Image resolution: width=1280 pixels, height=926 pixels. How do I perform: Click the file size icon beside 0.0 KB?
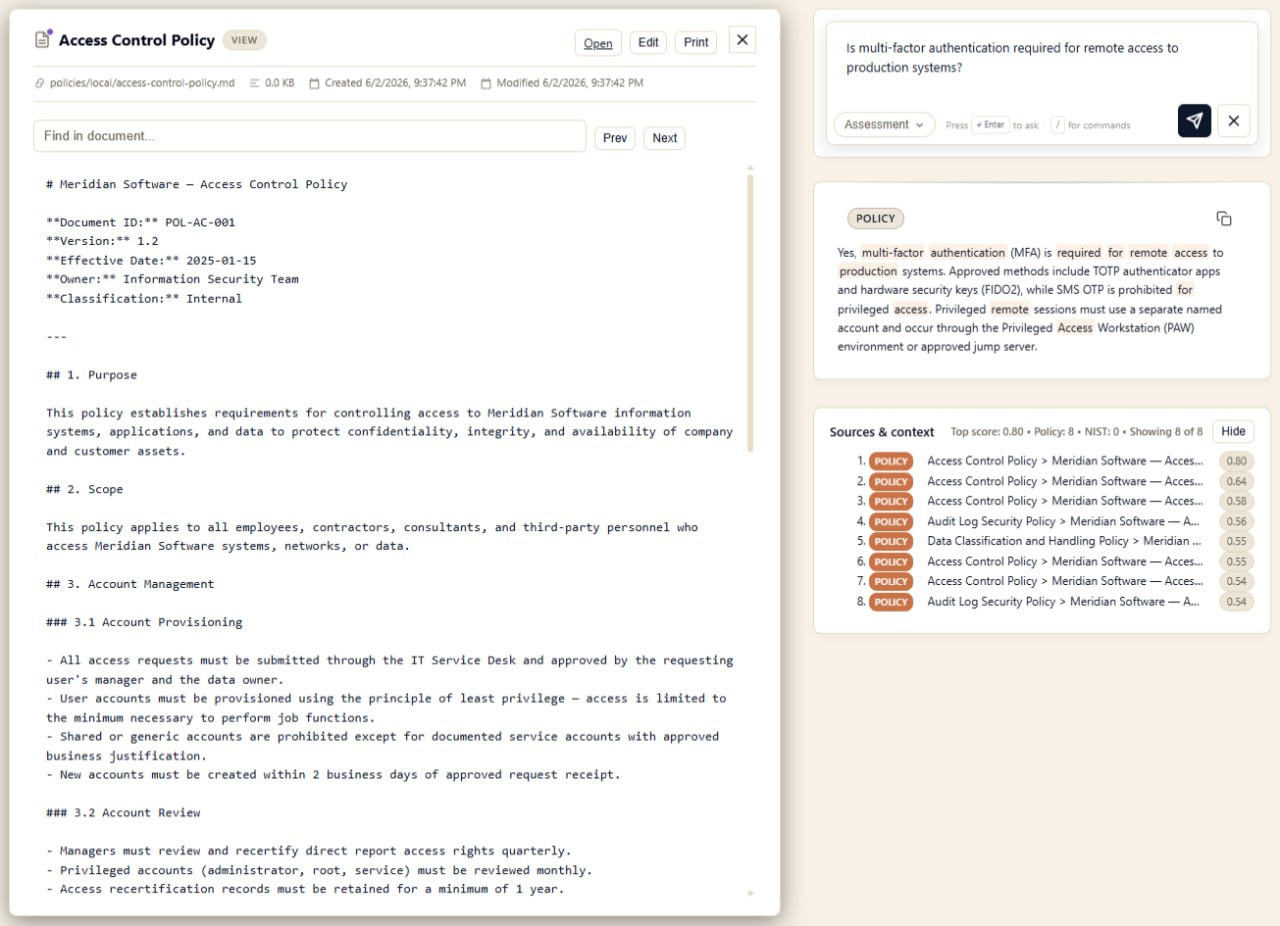pos(254,83)
